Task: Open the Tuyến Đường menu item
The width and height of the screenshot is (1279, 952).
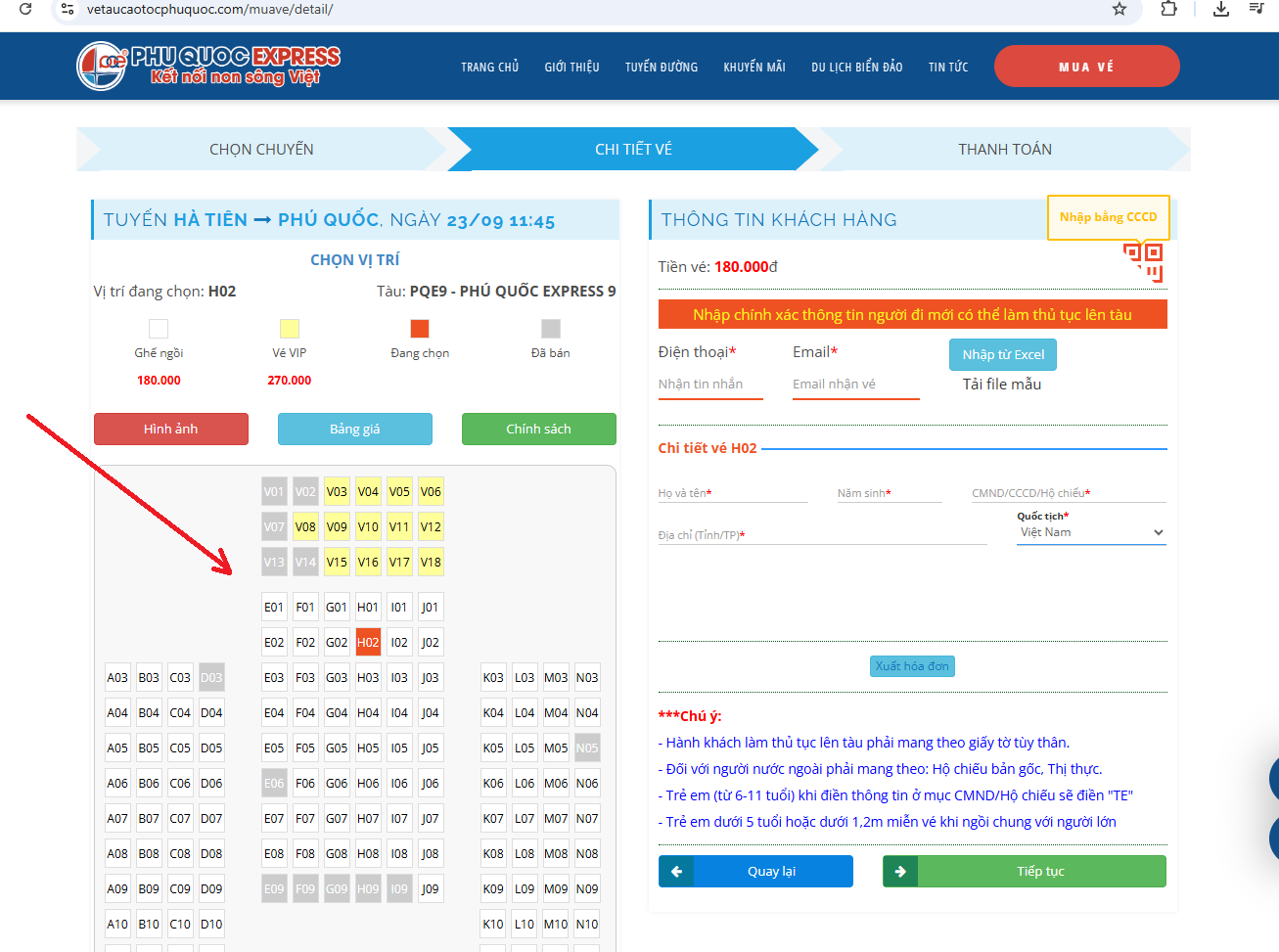Action: pos(662,67)
